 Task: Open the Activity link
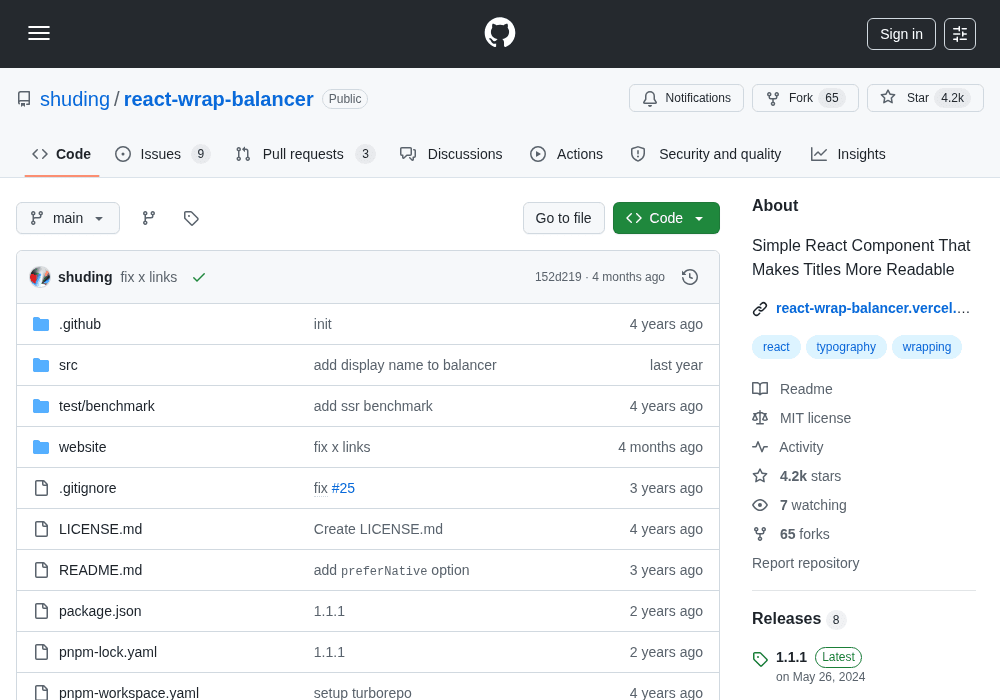801,447
